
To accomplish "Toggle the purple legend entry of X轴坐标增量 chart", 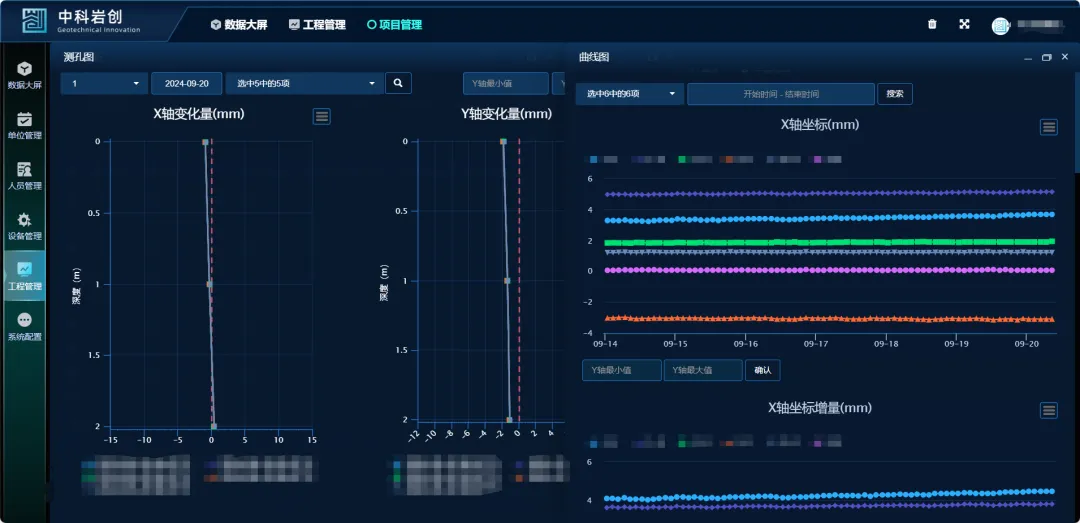I will click(827, 443).
